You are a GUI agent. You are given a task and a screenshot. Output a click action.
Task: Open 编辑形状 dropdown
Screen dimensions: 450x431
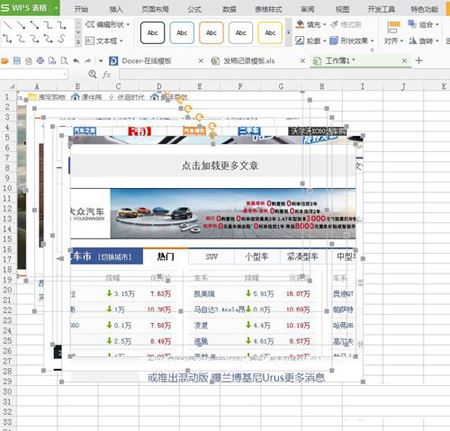pyautogui.click(x=107, y=24)
